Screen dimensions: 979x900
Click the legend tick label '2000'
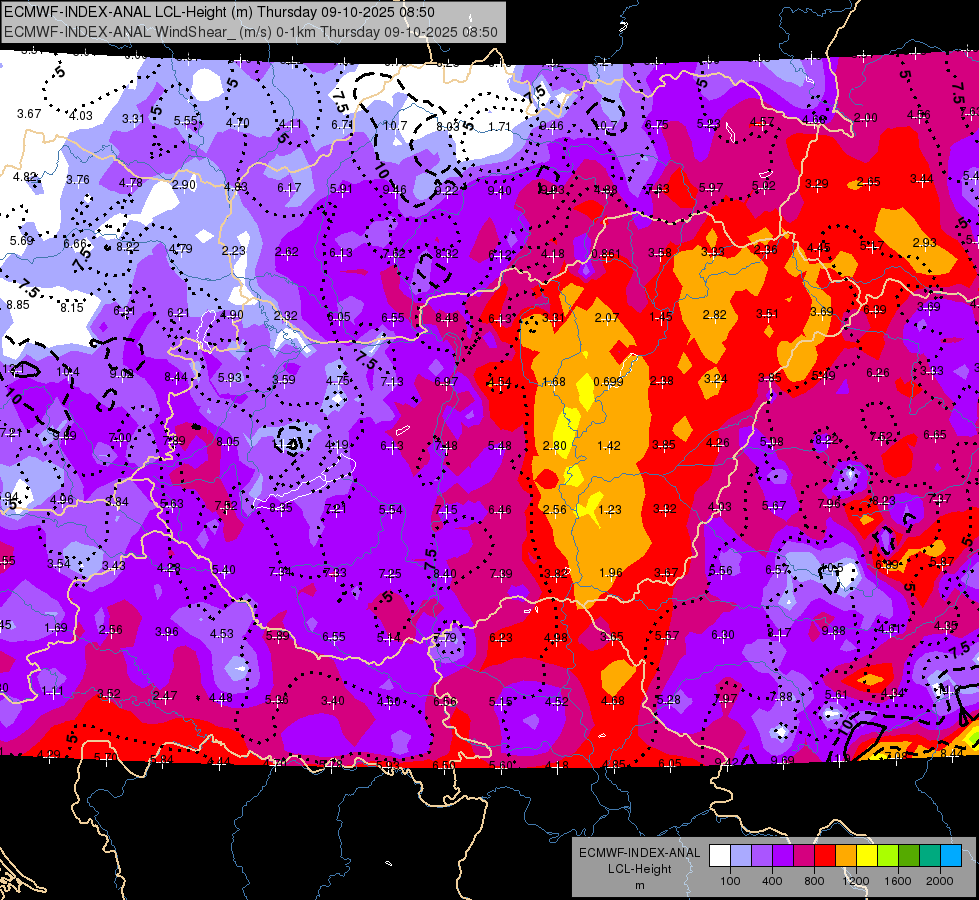[940, 881]
